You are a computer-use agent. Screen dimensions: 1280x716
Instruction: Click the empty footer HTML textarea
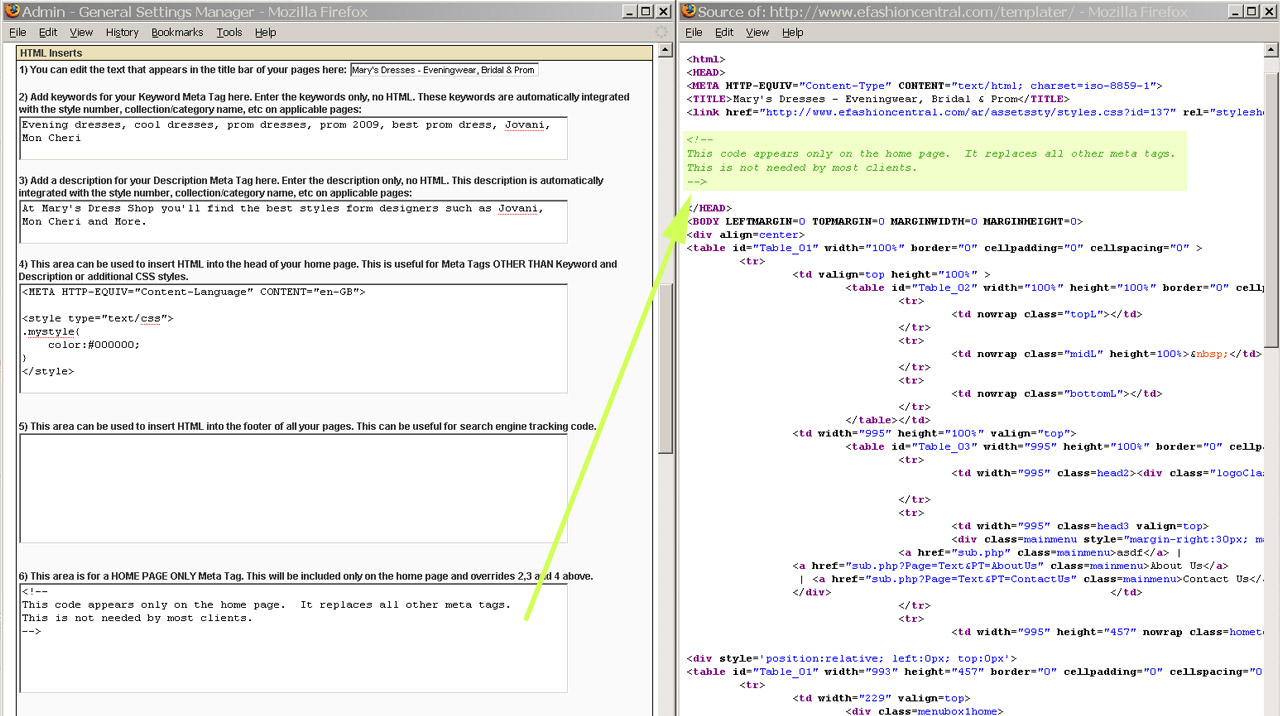coord(293,488)
